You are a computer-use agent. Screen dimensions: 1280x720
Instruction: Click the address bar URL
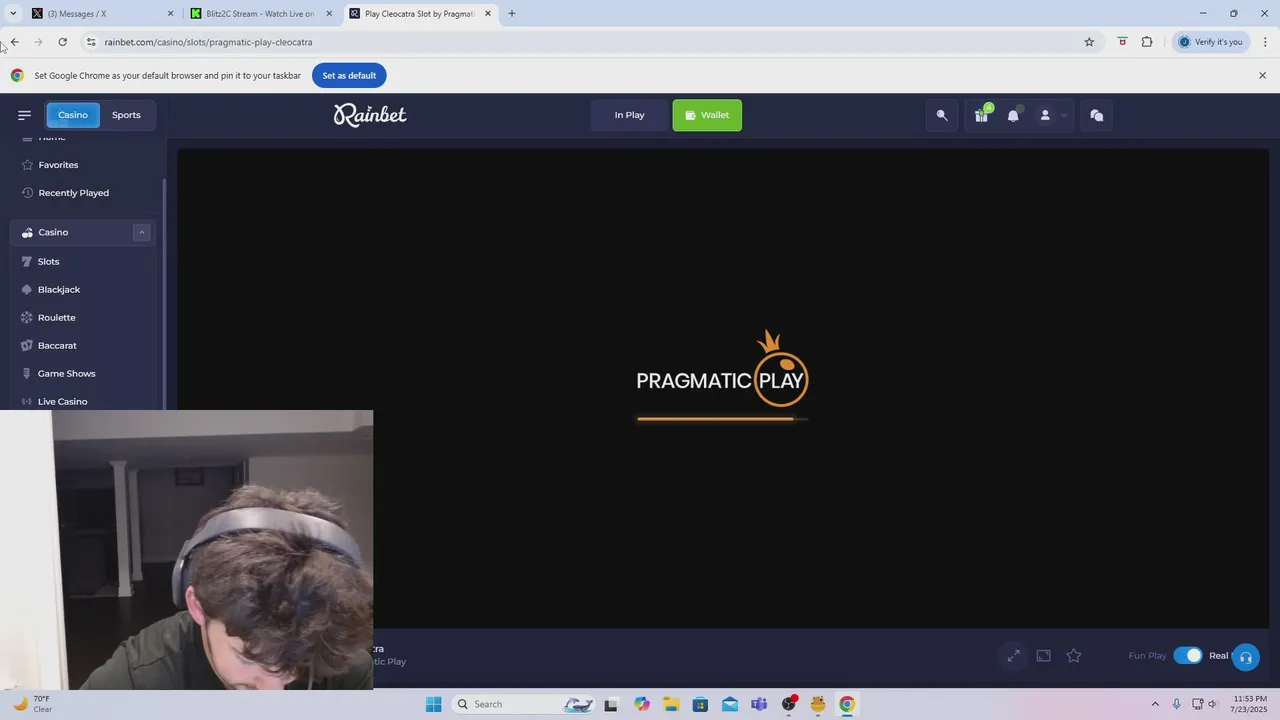coord(208,42)
